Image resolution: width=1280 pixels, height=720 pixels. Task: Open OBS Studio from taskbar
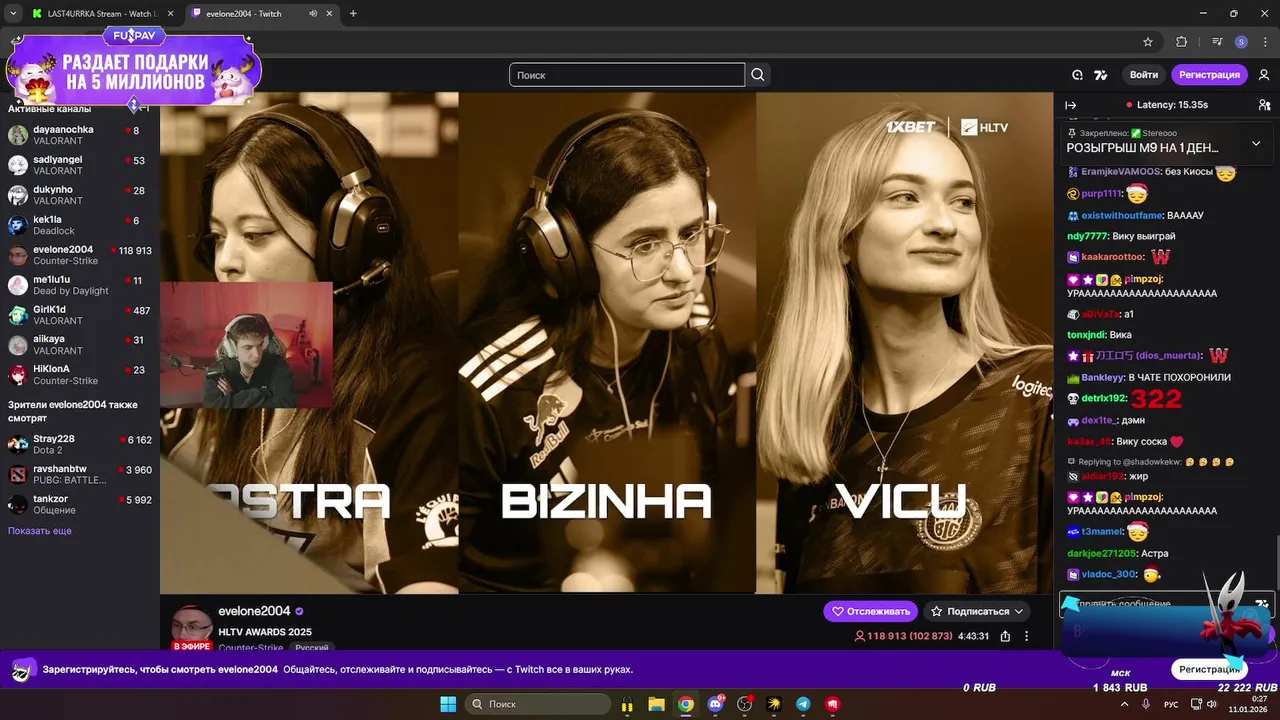(744, 704)
